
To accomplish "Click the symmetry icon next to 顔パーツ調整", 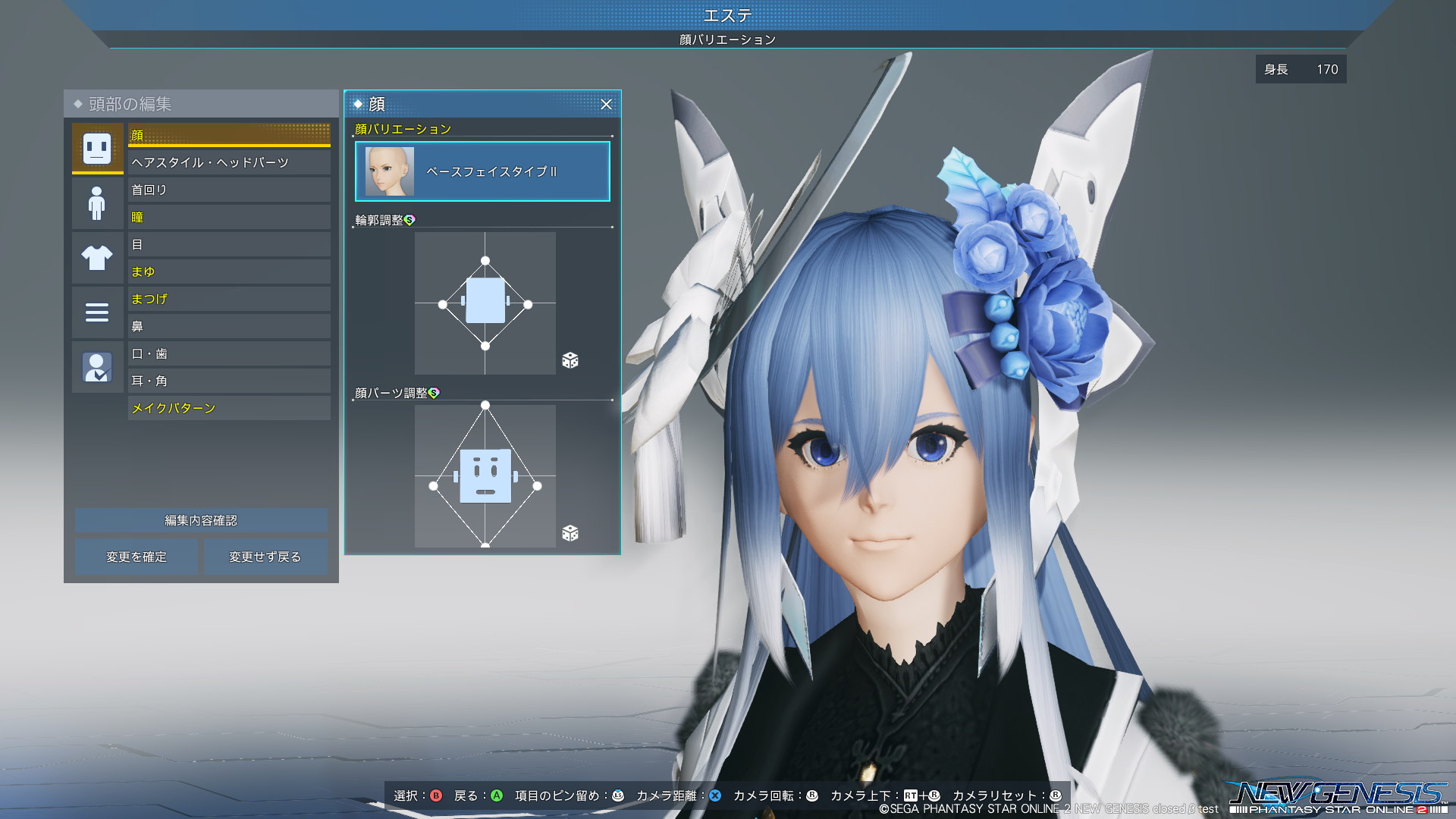I will (x=435, y=393).
